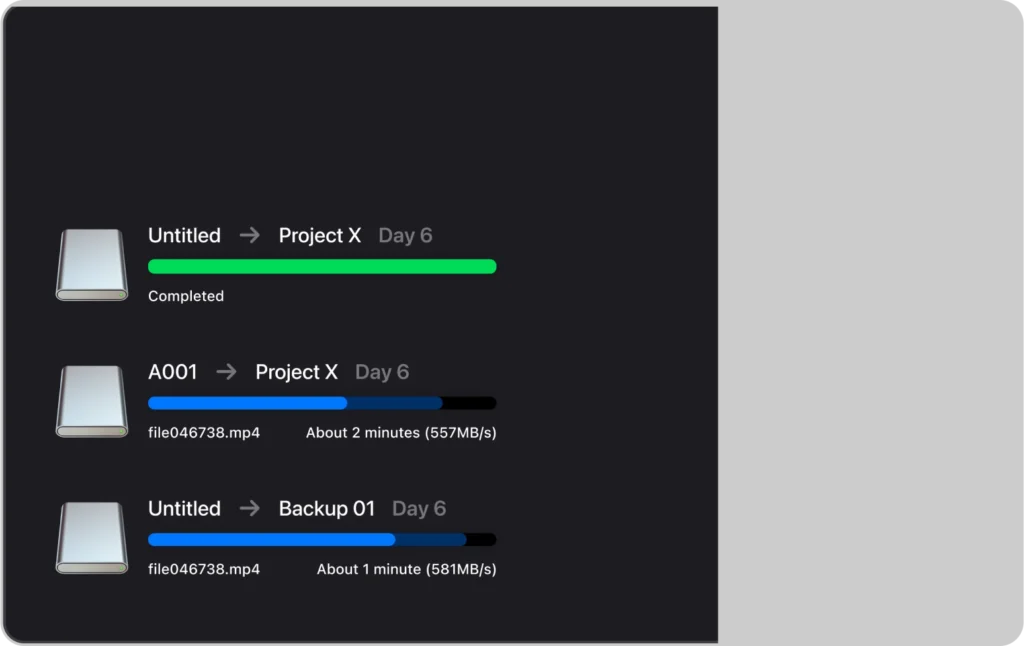Click the arrow between Untitled and Project X
Image resolution: width=1024 pixels, height=646 pixels.
coord(250,235)
